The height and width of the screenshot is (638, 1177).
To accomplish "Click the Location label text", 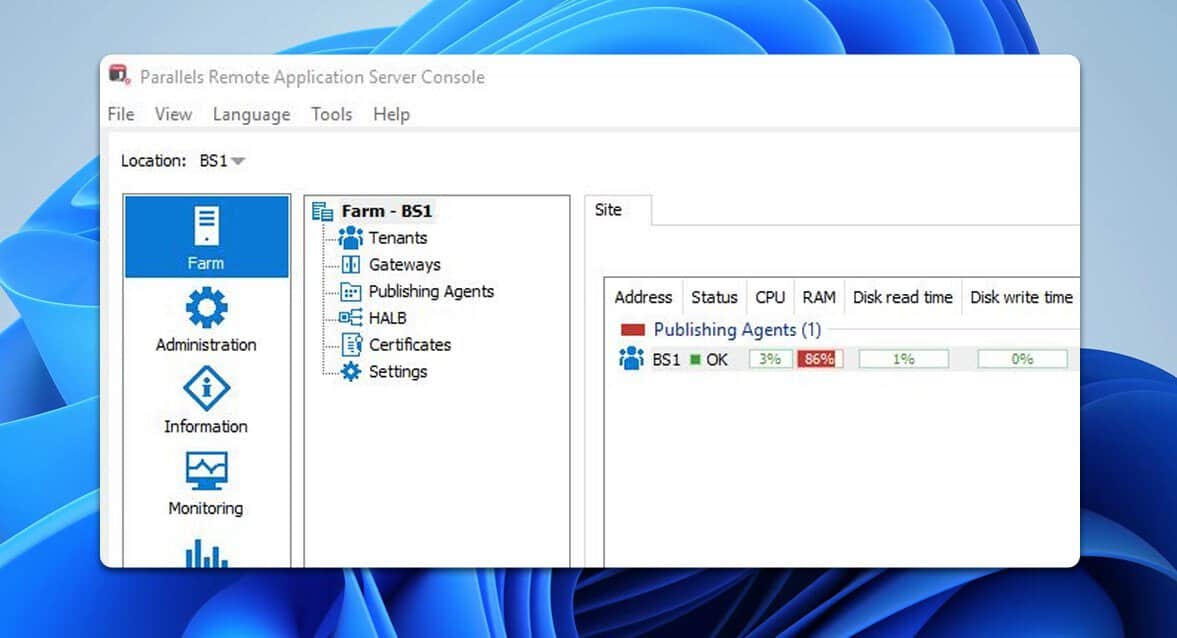I will pos(153,161).
